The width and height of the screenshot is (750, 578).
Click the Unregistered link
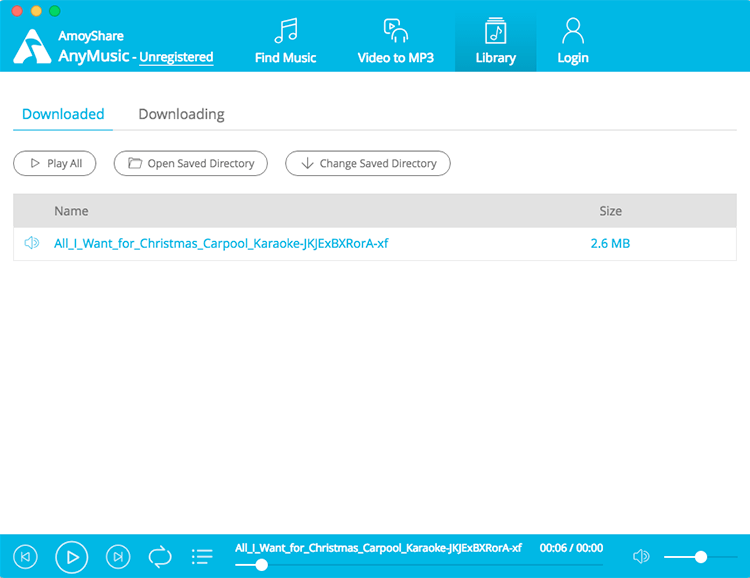point(176,57)
